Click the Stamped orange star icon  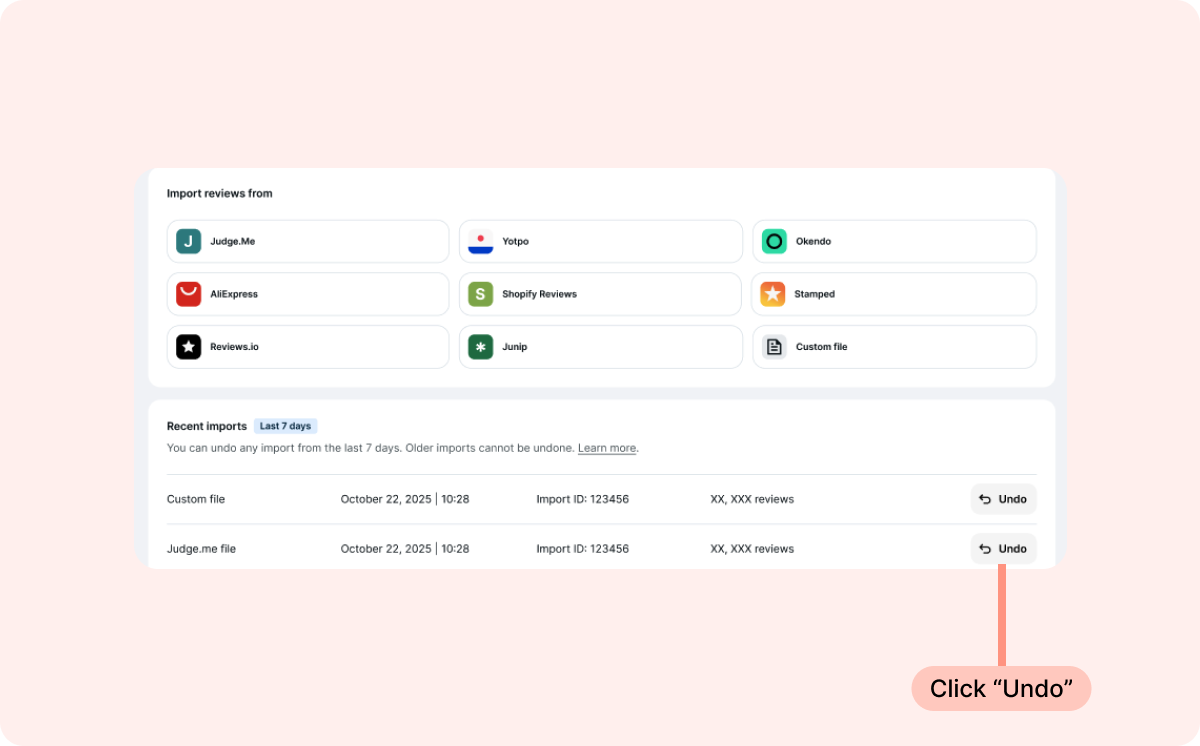click(x=773, y=294)
